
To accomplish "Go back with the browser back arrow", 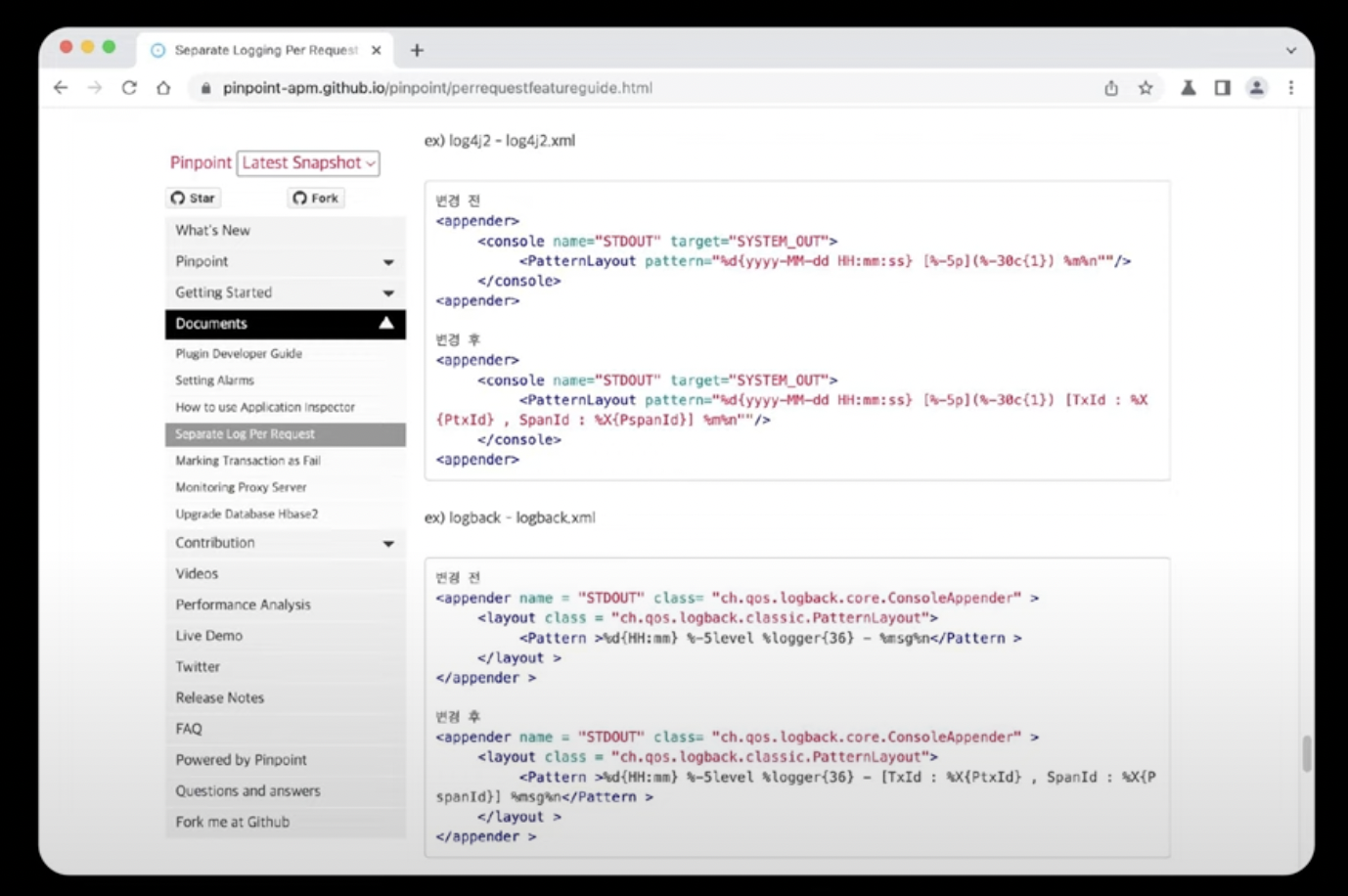I will (x=61, y=88).
